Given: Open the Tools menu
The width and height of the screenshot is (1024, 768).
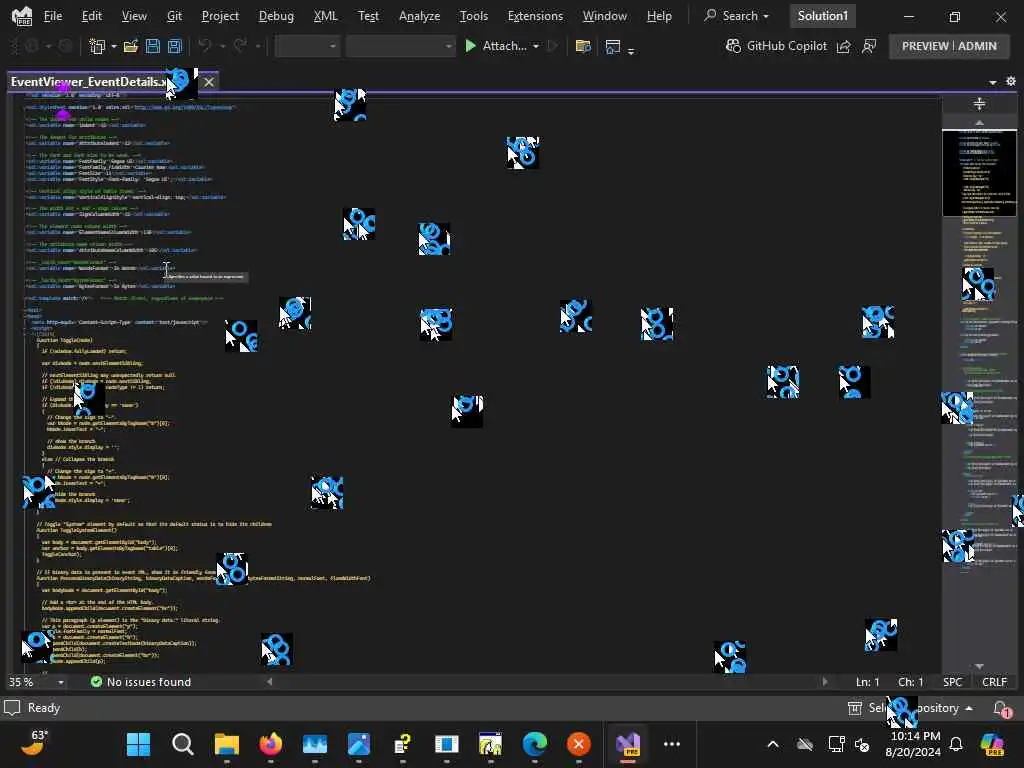Looking at the screenshot, I should [x=473, y=16].
